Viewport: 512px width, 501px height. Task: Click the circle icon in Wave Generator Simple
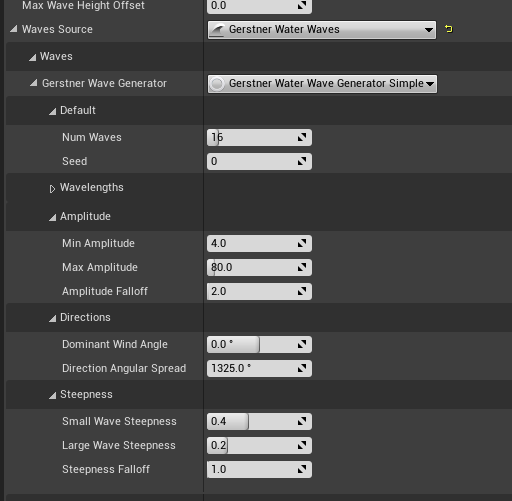click(218, 84)
